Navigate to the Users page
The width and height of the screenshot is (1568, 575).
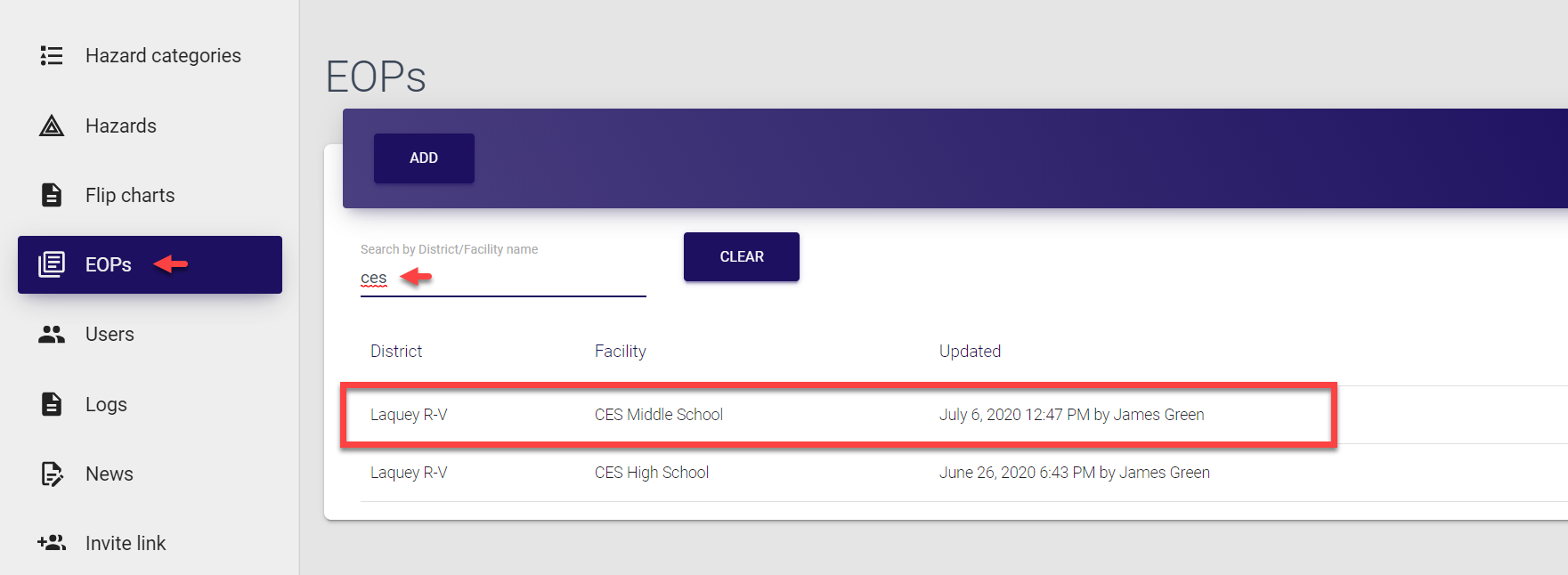pyautogui.click(x=110, y=335)
